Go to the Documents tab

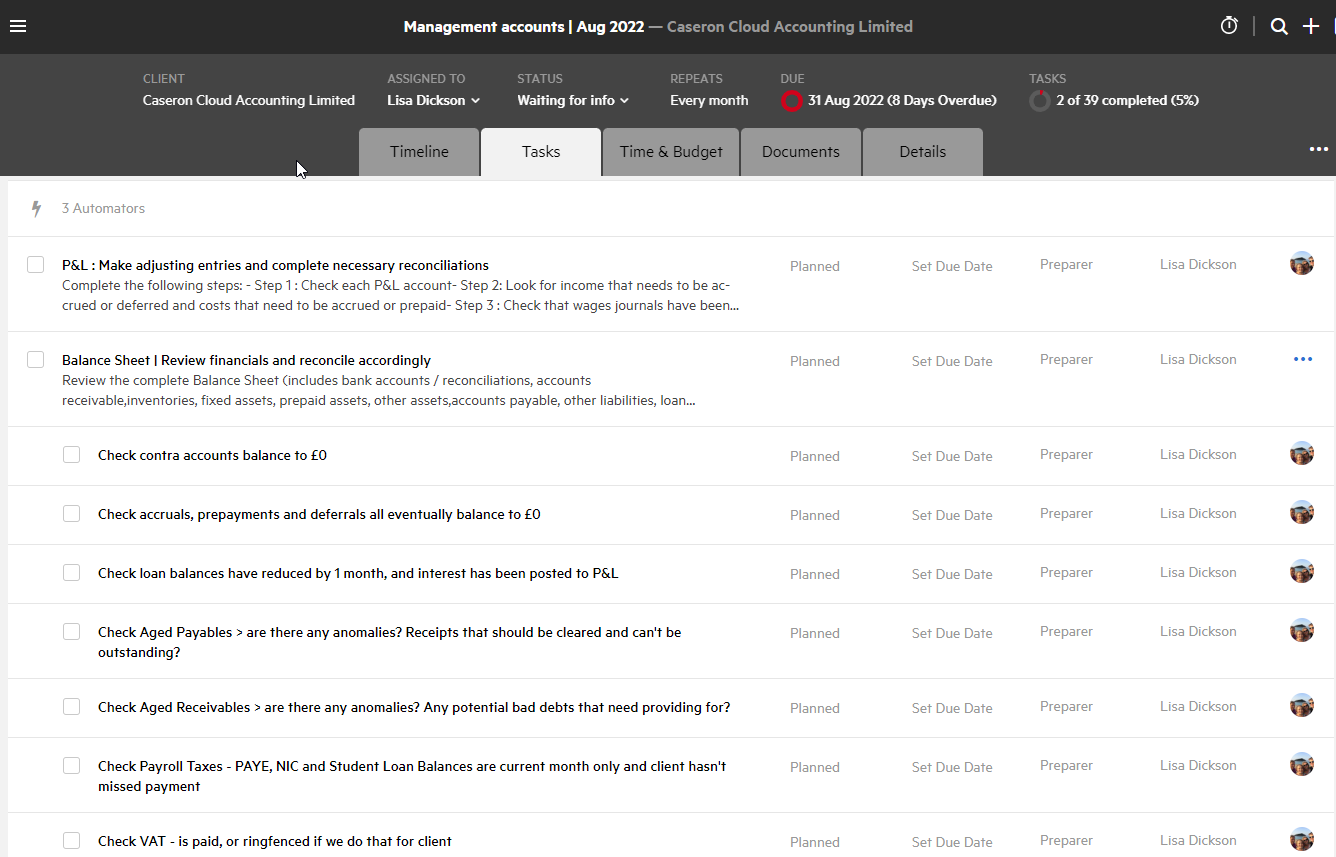coord(801,152)
